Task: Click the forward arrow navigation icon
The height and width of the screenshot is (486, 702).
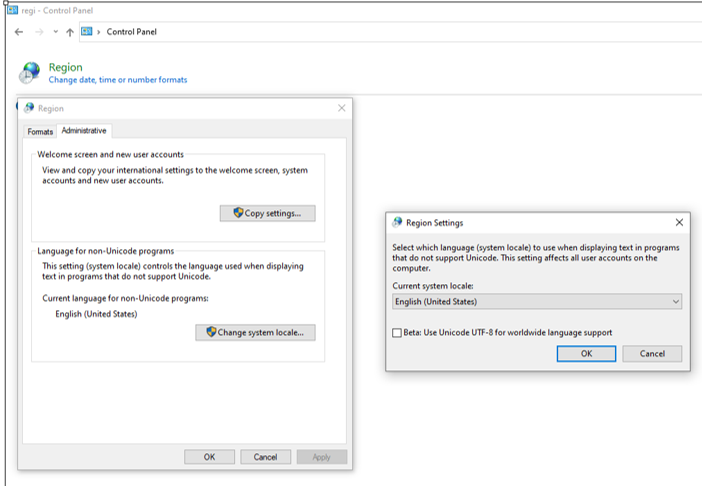Action: [38, 32]
